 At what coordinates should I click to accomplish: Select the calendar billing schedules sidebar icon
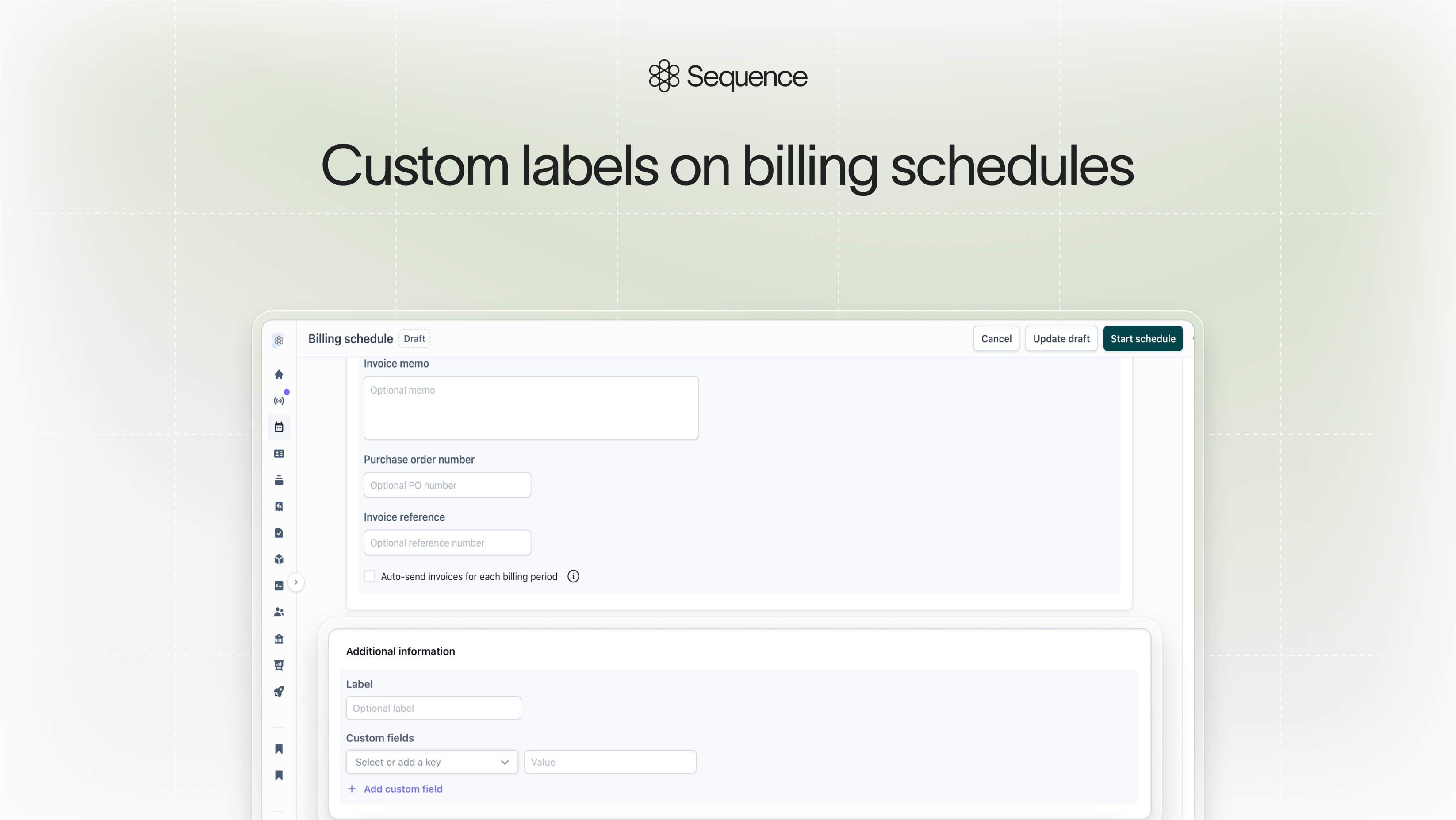point(279,427)
